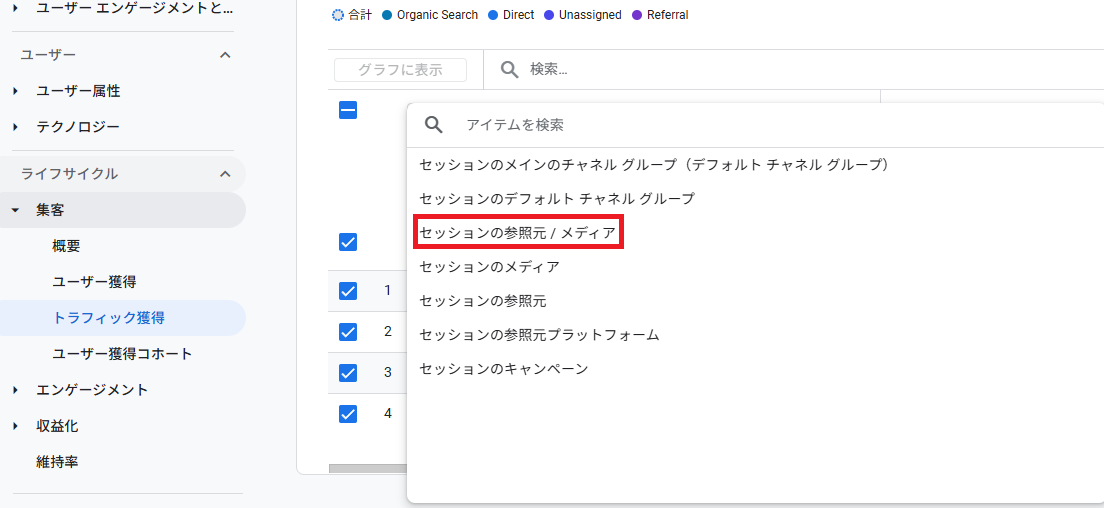Open the 収益化 menu item
This screenshot has height=508, width=1110.
(x=57, y=427)
